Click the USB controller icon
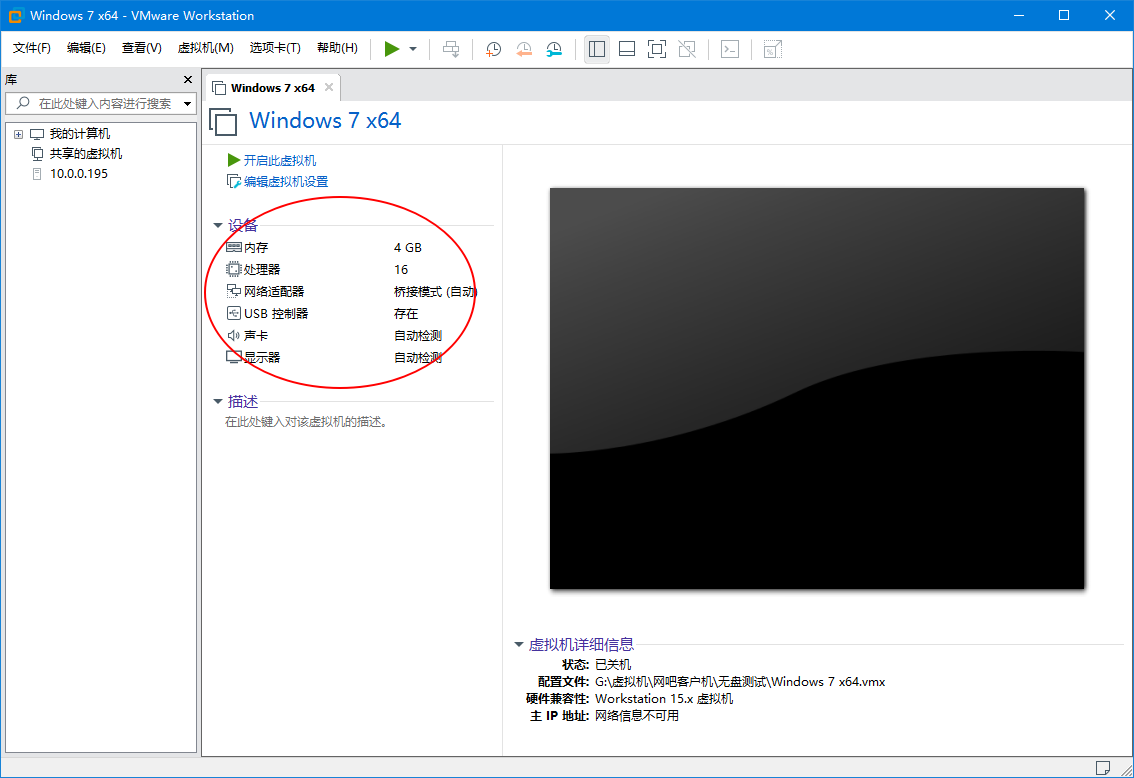Image resolution: width=1134 pixels, height=778 pixels. point(234,313)
